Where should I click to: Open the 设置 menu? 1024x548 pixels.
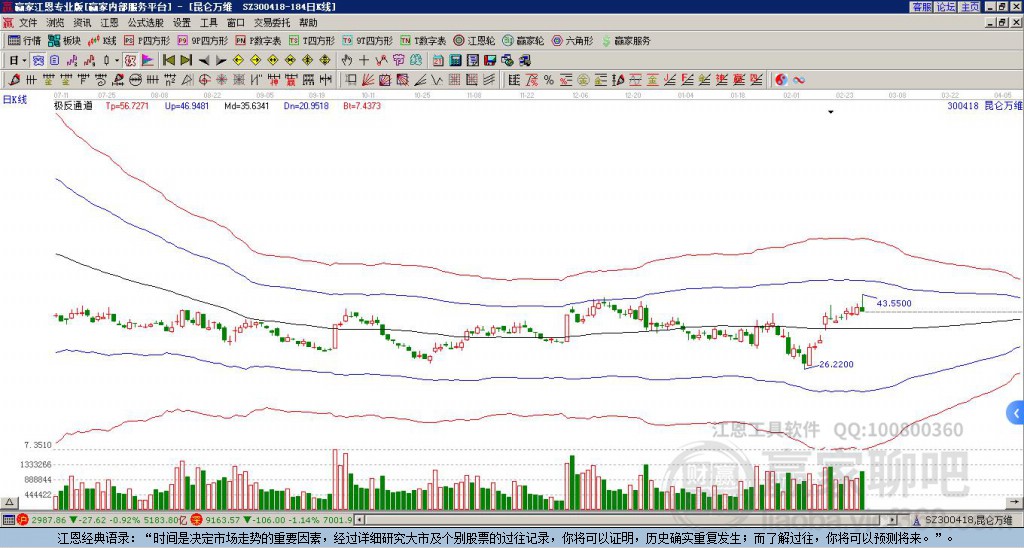click(x=182, y=23)
